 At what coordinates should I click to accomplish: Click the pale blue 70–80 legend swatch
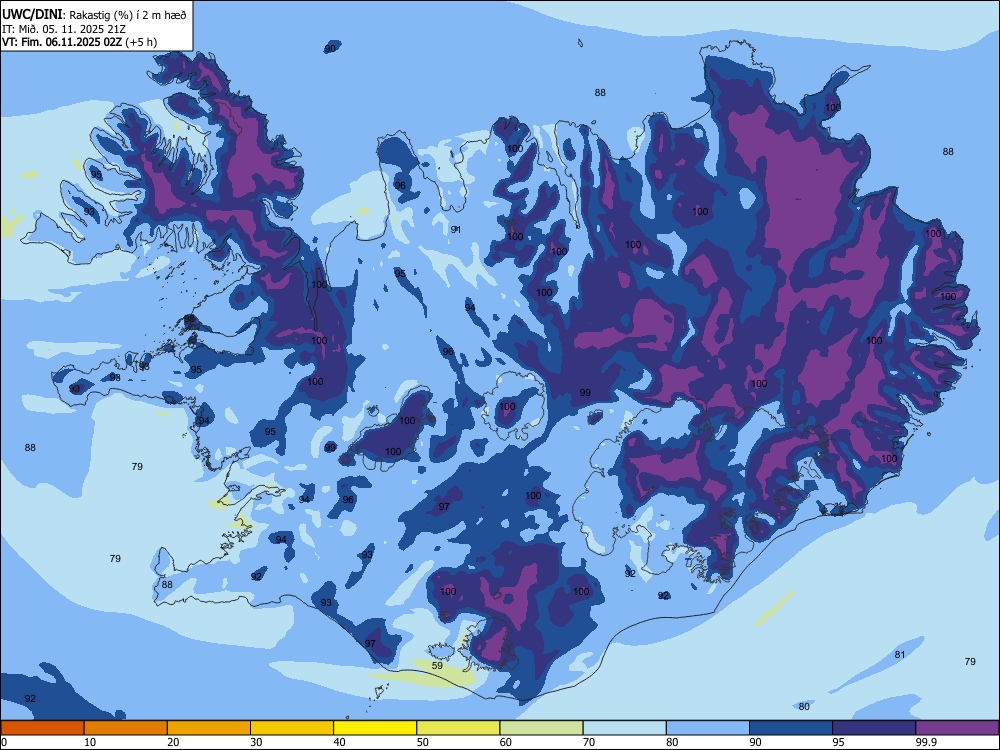tap(625, 728)
